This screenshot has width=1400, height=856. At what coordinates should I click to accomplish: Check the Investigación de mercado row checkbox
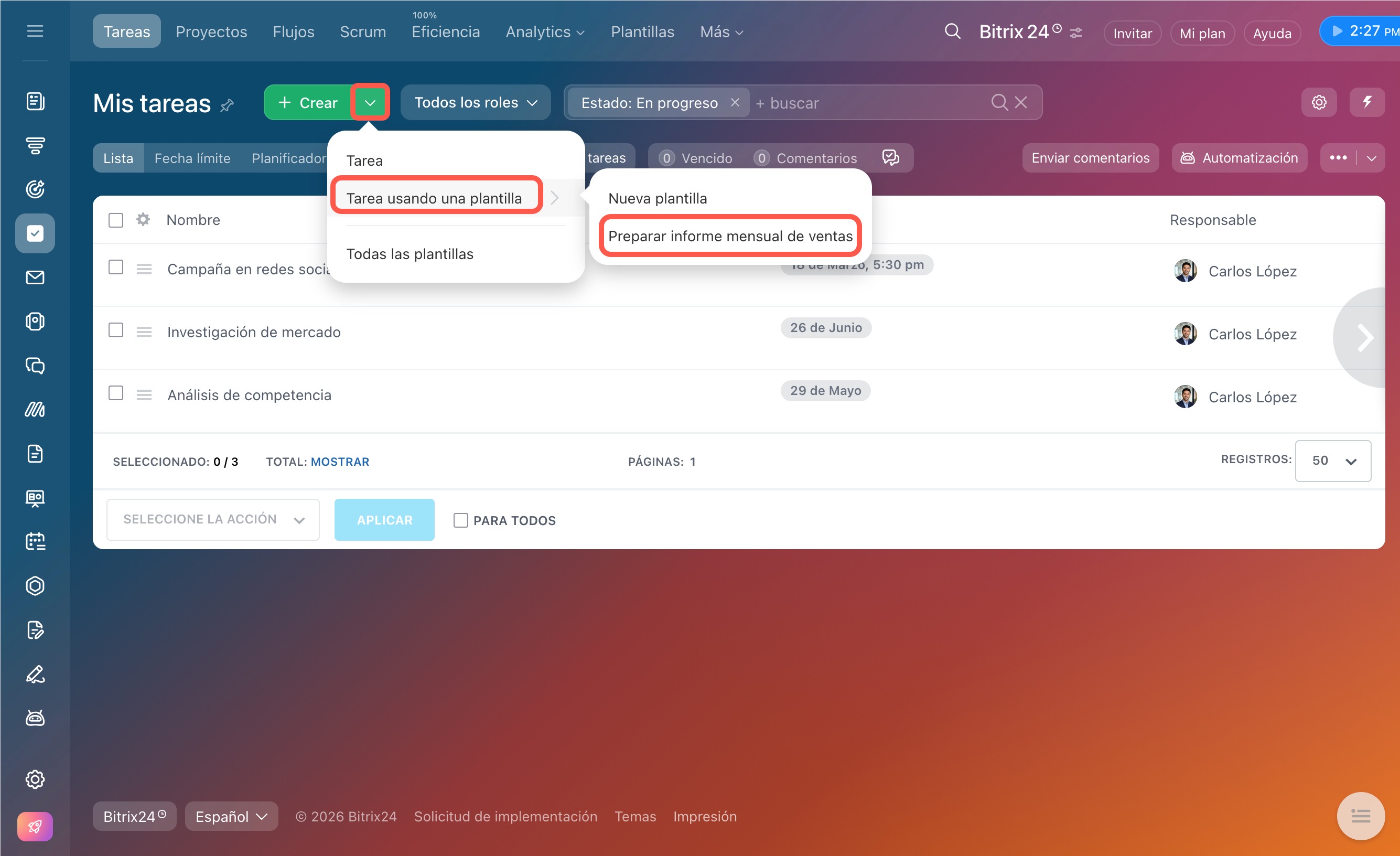pos(116,330)
